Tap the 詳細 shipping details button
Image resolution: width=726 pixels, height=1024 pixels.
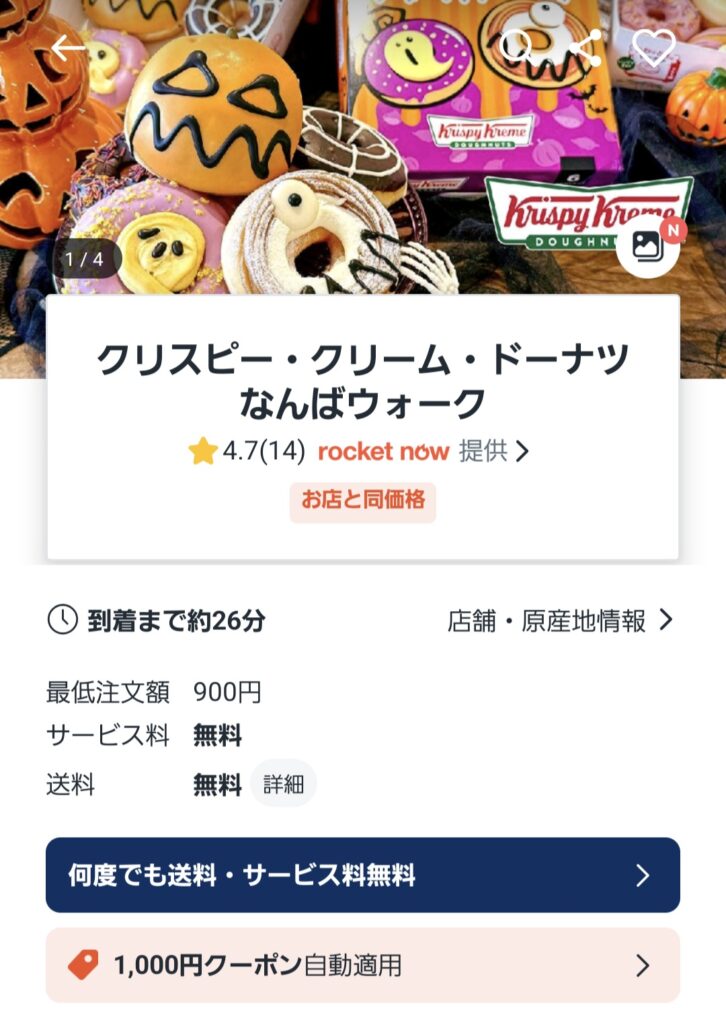tap(283, 784)
